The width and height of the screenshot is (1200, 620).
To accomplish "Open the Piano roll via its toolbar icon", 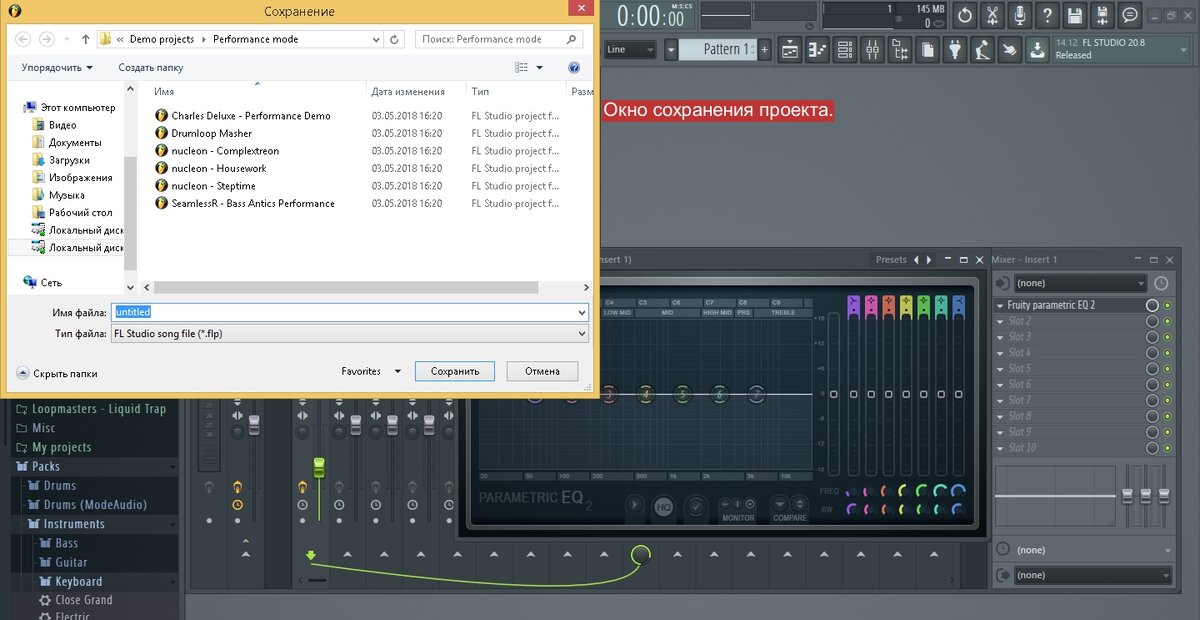I will [818, 49].
